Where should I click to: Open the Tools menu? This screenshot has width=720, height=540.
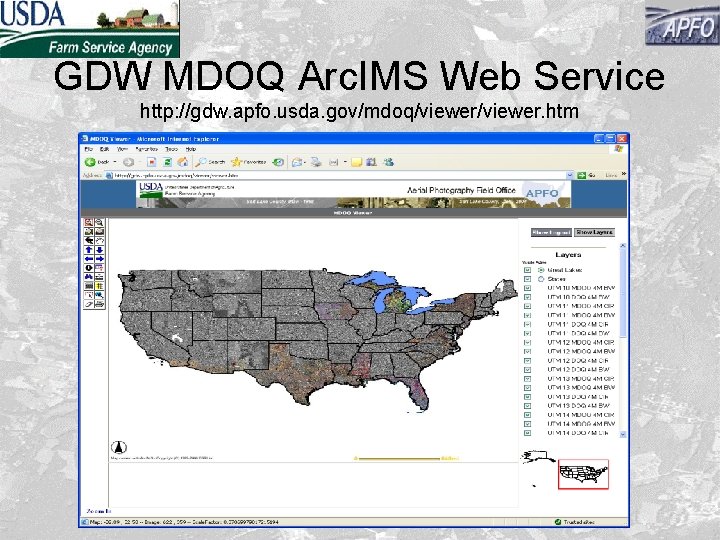171,149
